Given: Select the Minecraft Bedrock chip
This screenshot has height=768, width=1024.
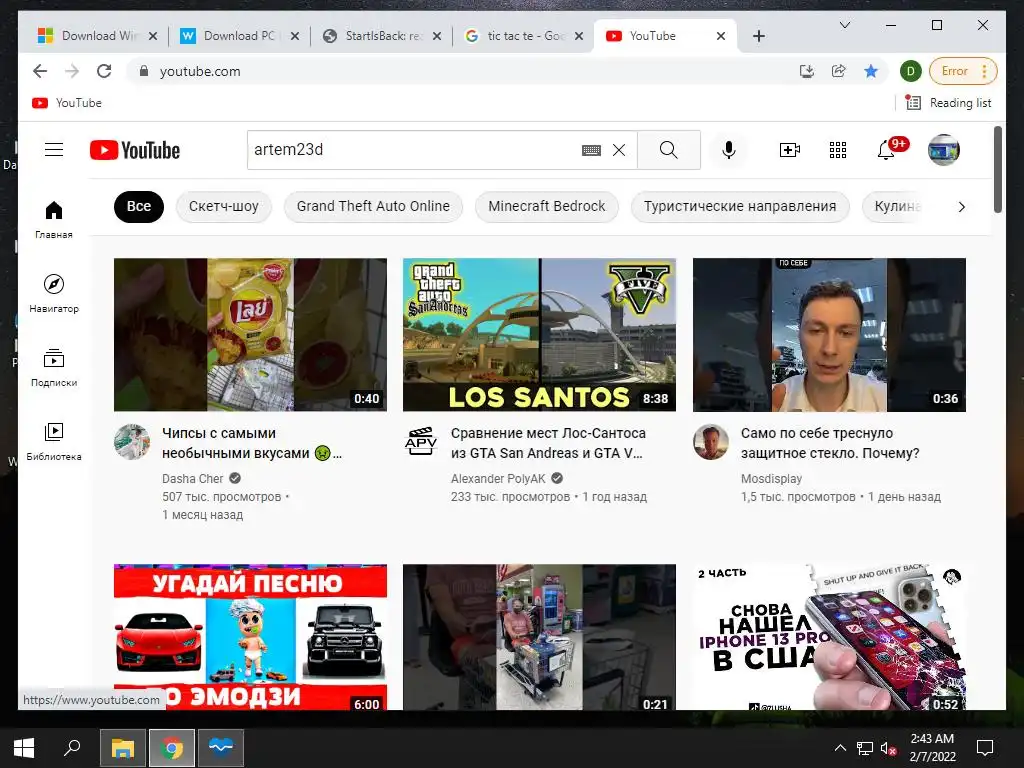Looking at the screenshot, I should pyautogui.click(x=547, y=206).
